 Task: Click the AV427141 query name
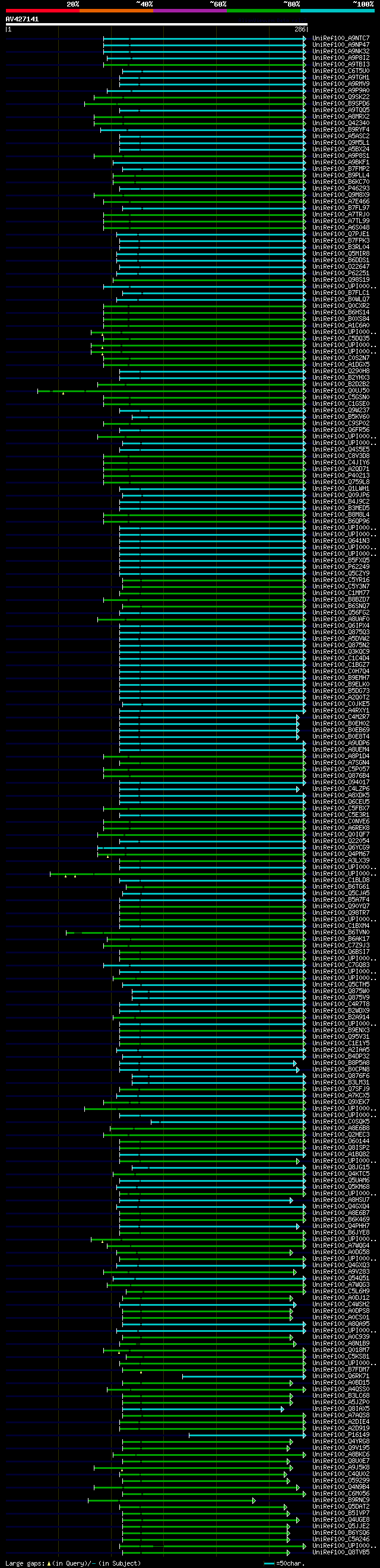point(22,20)
